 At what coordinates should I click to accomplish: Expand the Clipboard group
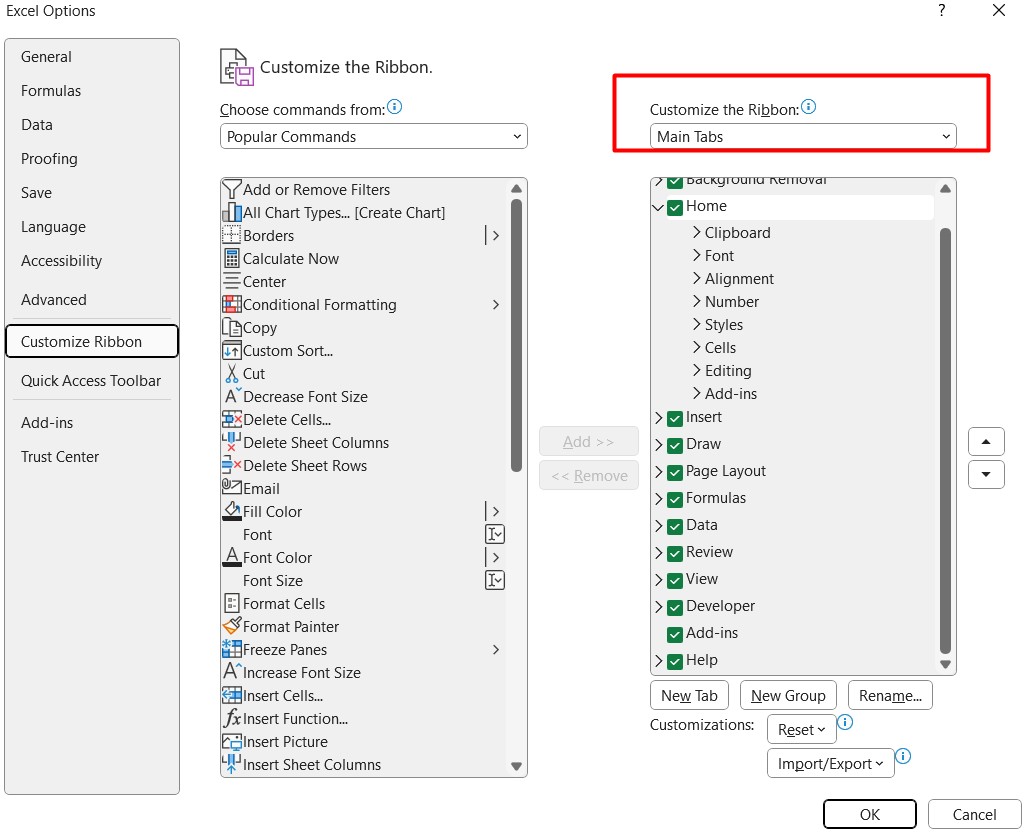pos(697,232)
